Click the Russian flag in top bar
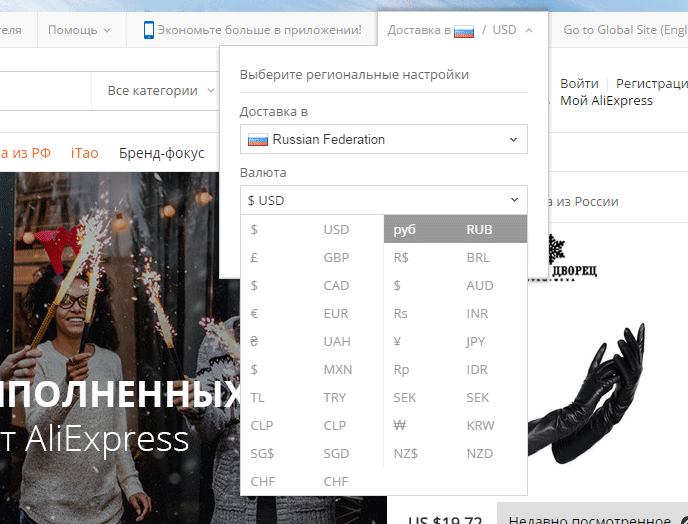The width and height of the screenshot is (688, 524). click(x=464, y=31)
